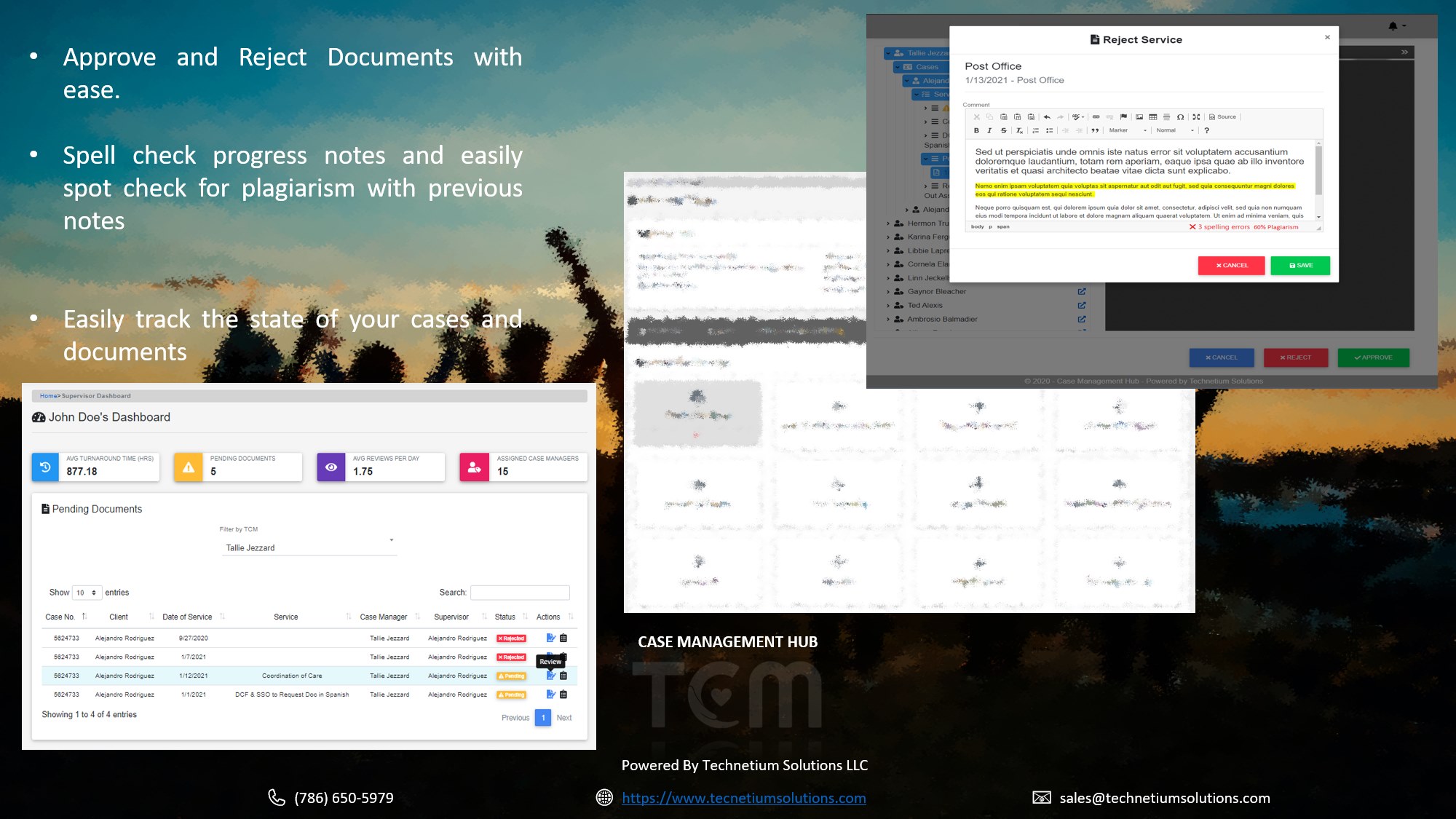The height and width of the screenshot is (819, 1456).
Task: Insert a numbered list in the comment
Action: point(1036,131)
